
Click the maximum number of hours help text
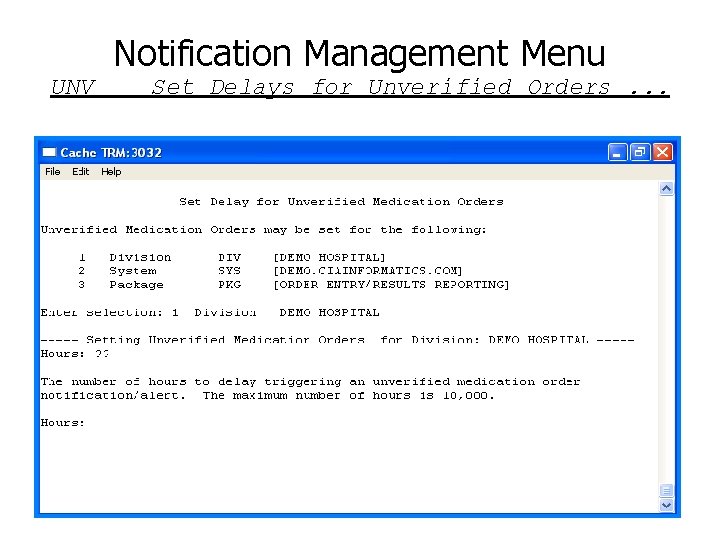pos(267,395)
